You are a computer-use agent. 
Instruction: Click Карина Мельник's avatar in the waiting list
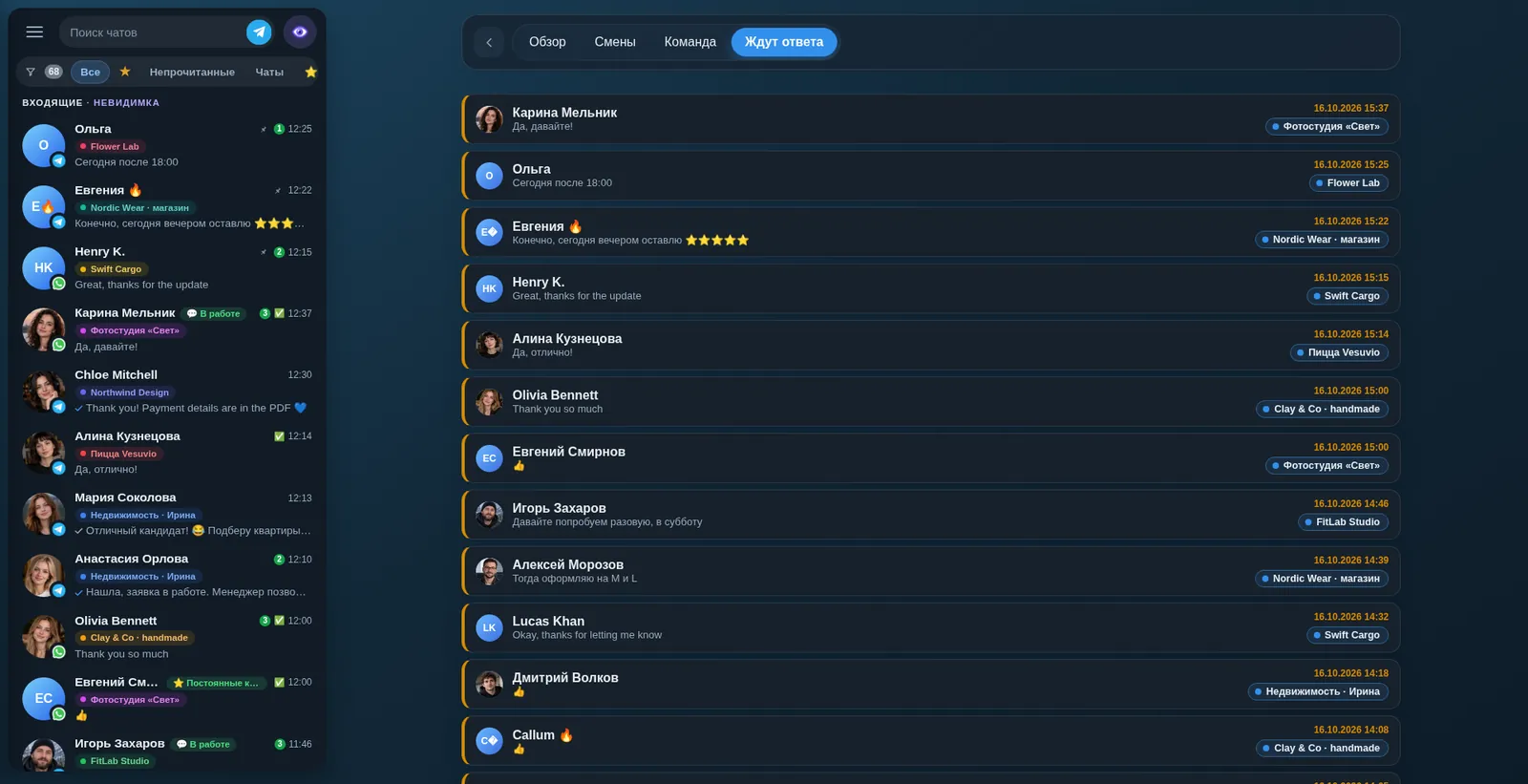coord(489,119)
